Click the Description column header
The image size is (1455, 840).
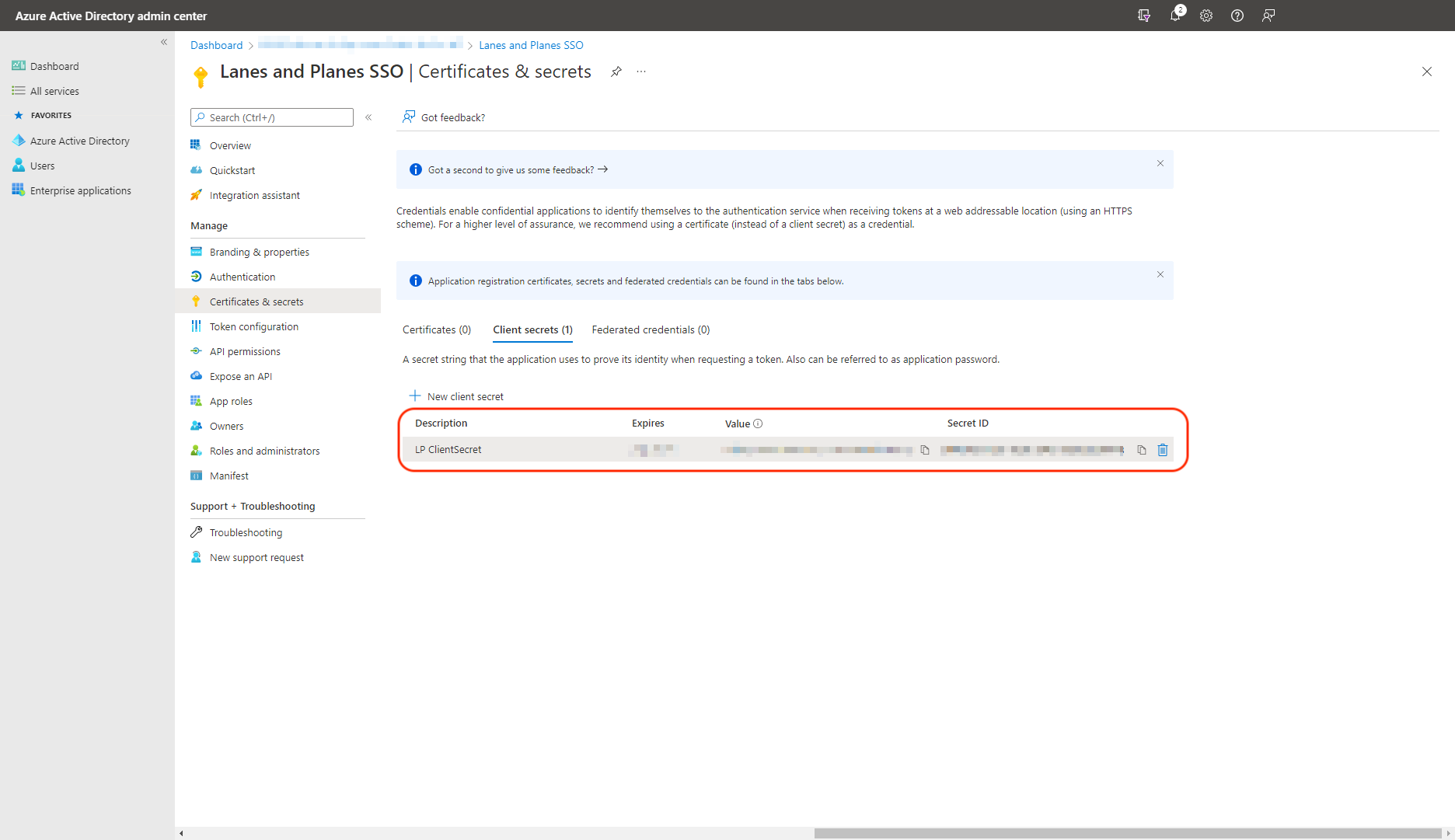point(441,423)
